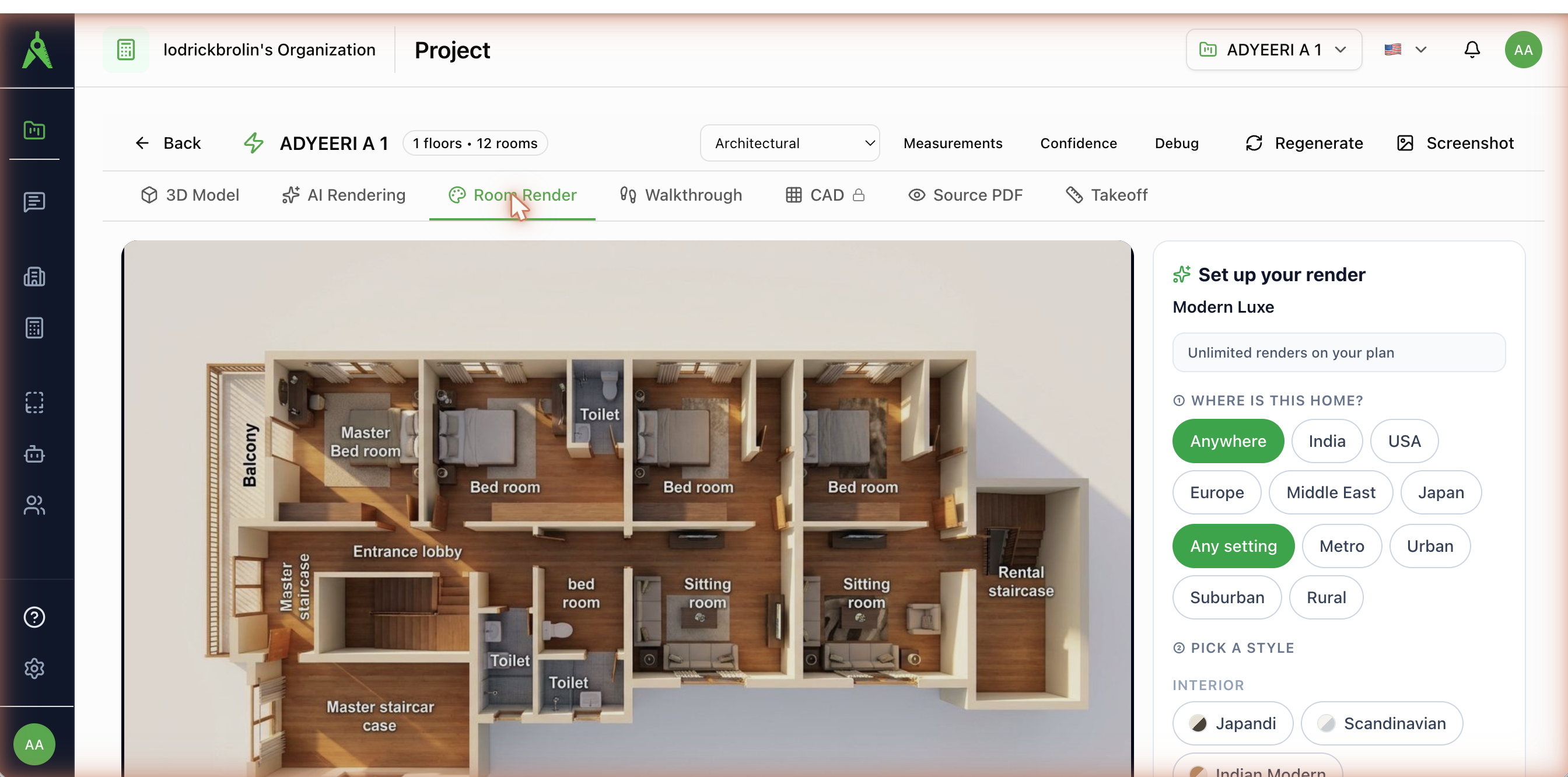Switch to the 3D Model tab
Screen dimensions: 1568x777
click(190, 195)
